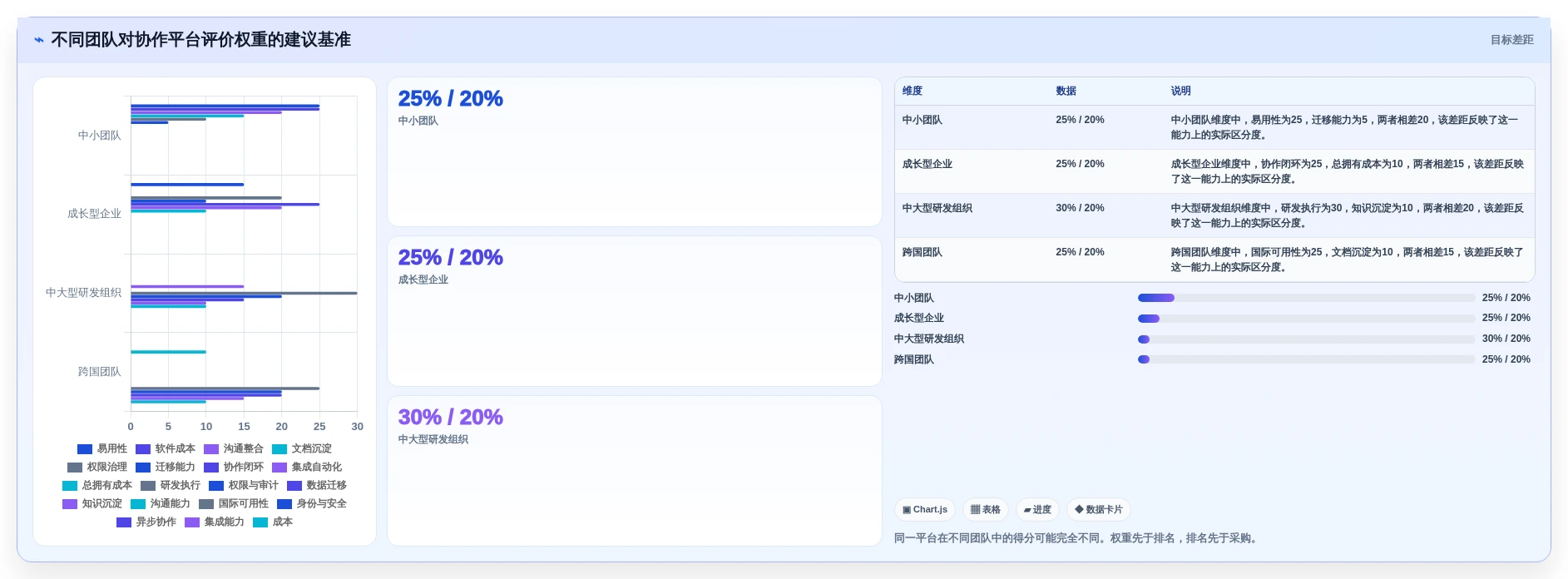Open the Chart.js chip

click(x=925, y=510)
